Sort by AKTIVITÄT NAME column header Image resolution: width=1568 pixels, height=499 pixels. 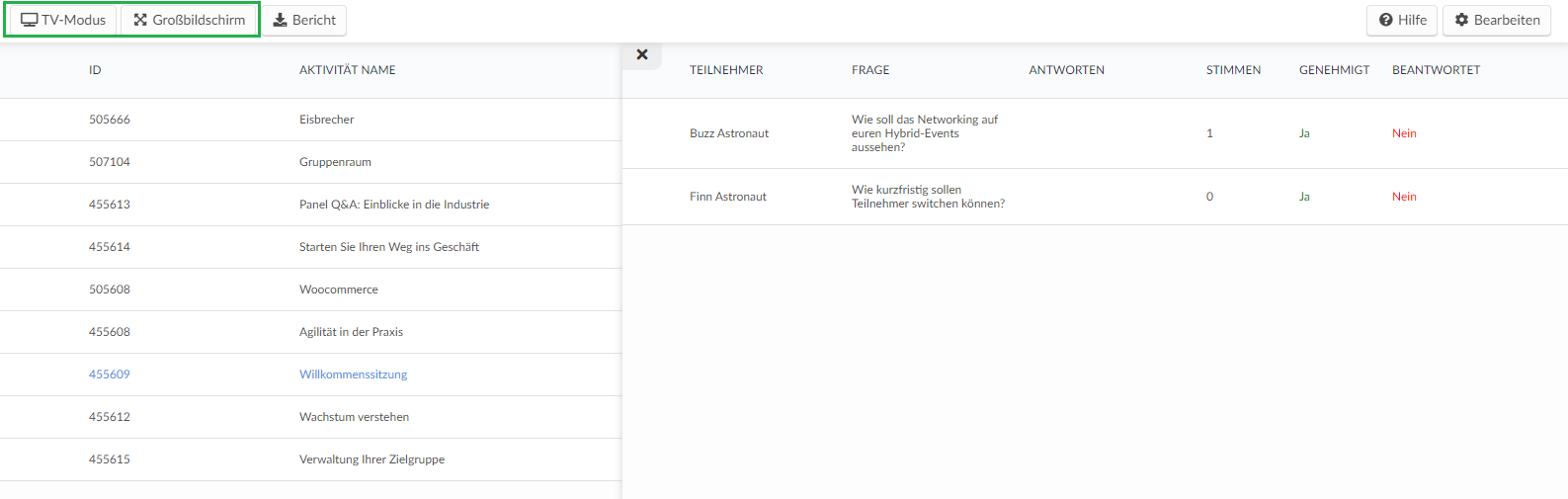pos(348,70)
